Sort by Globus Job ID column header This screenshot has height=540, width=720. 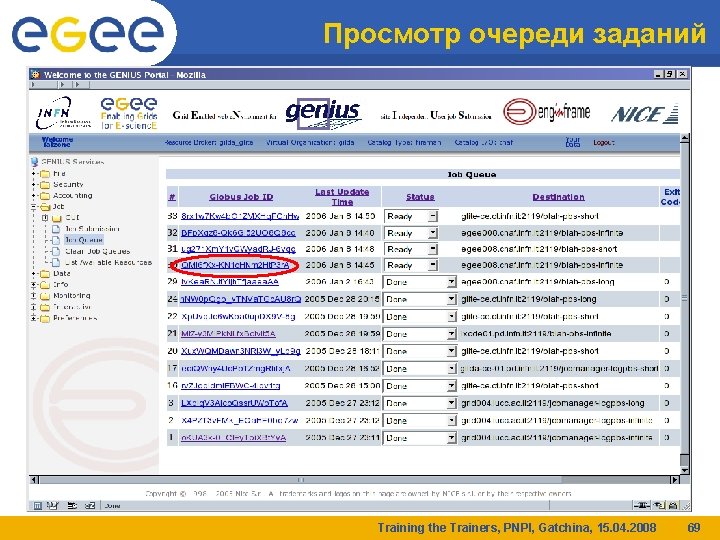[241, 197]
